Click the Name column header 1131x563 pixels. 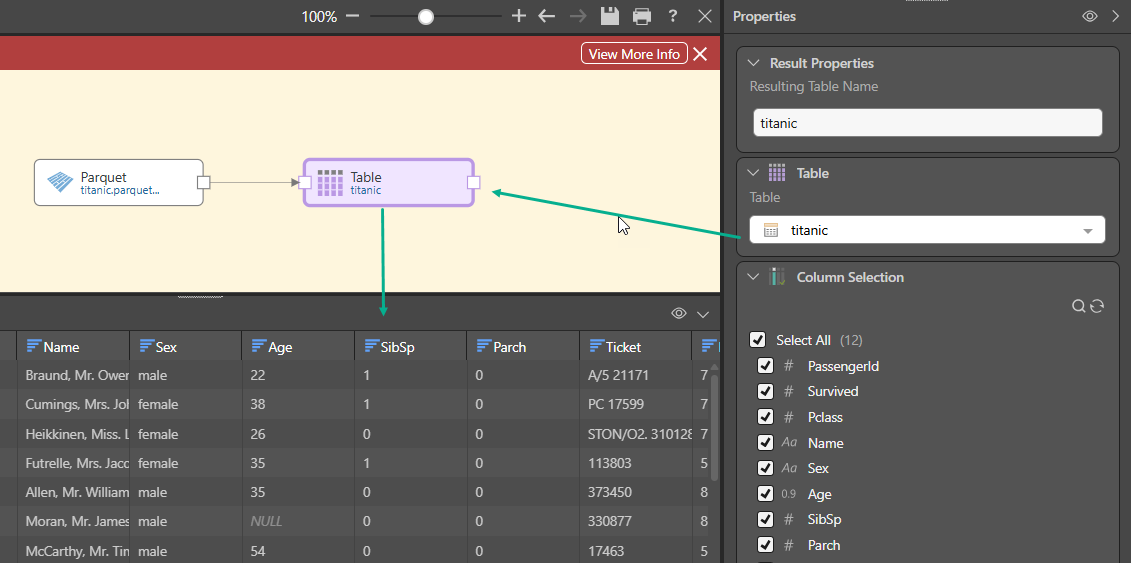click(73, 347)
